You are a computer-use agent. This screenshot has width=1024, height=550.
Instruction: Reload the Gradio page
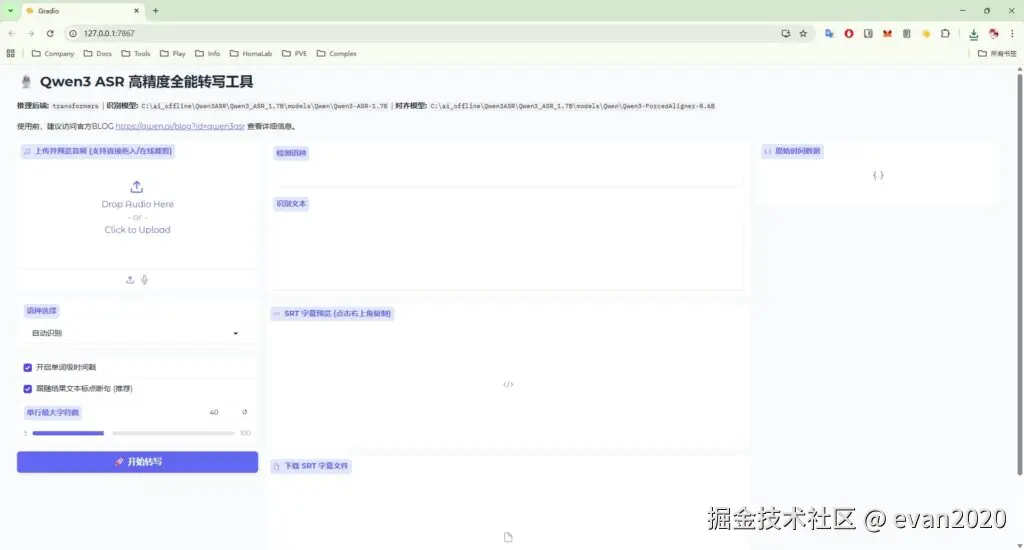(x=50, y=33)
